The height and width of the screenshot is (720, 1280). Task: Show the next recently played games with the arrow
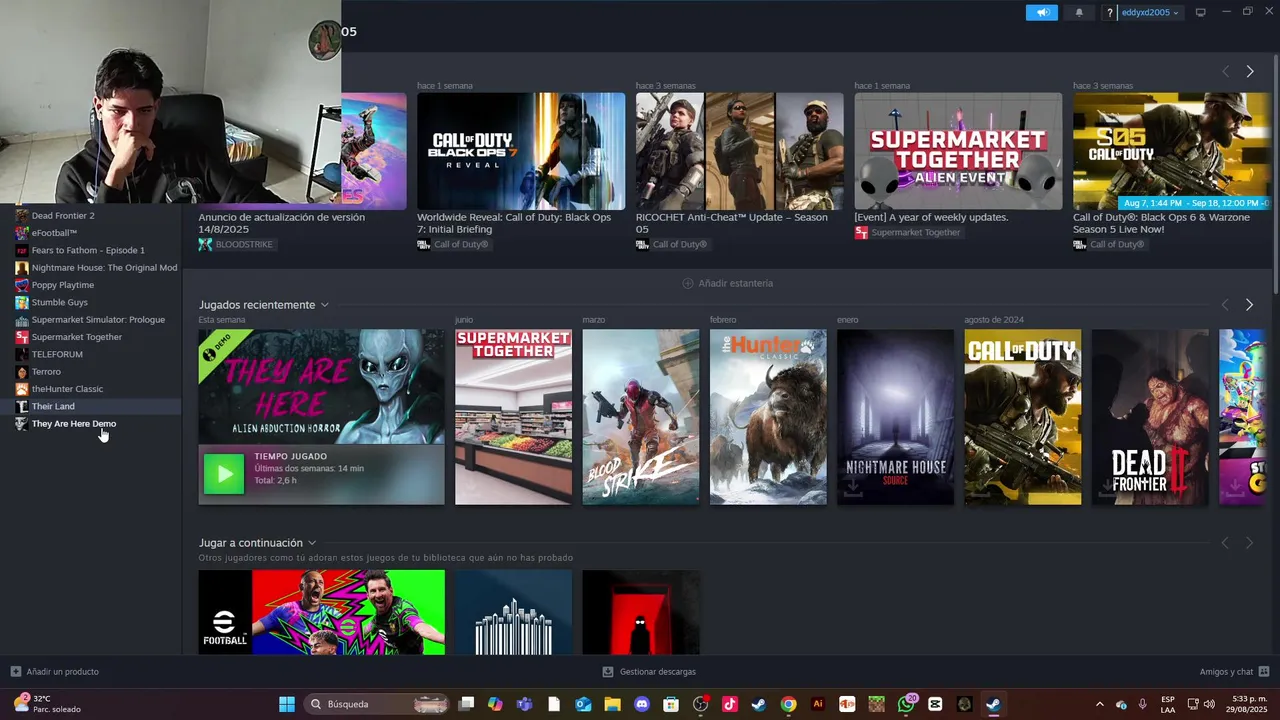point(1249,305)
